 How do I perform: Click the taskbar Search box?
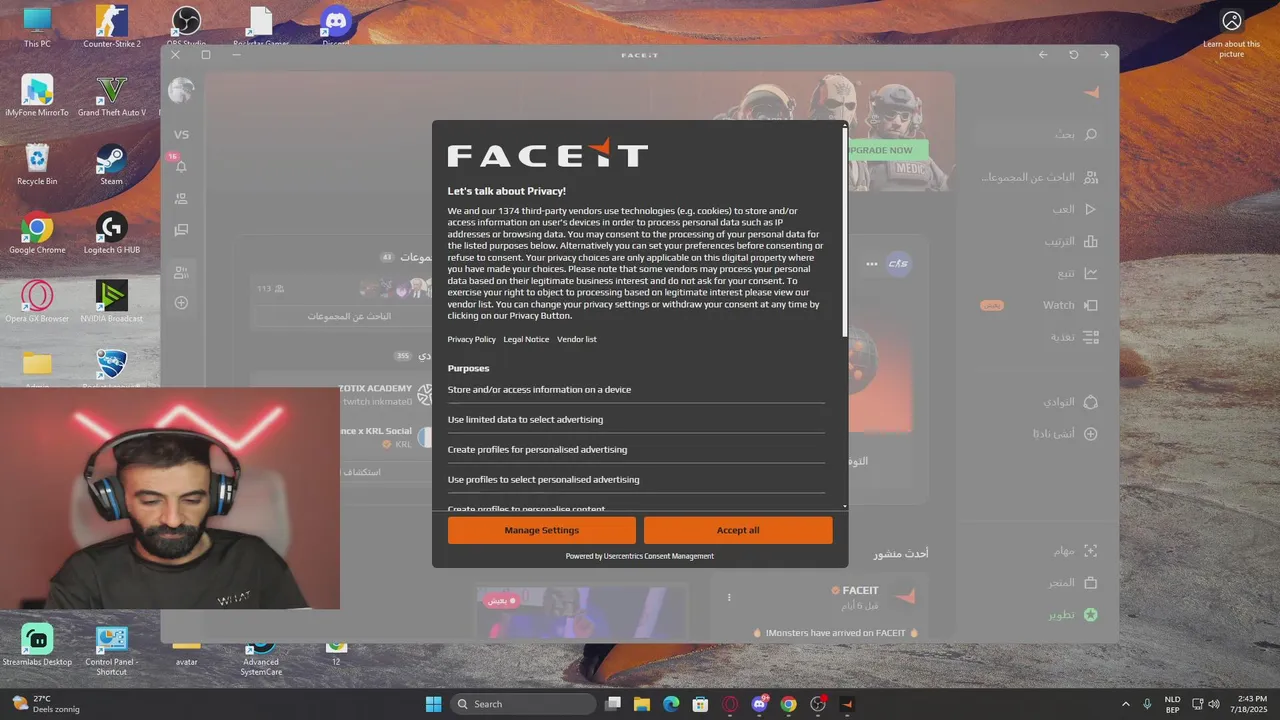pyautogui.click(x=522, y=704)
